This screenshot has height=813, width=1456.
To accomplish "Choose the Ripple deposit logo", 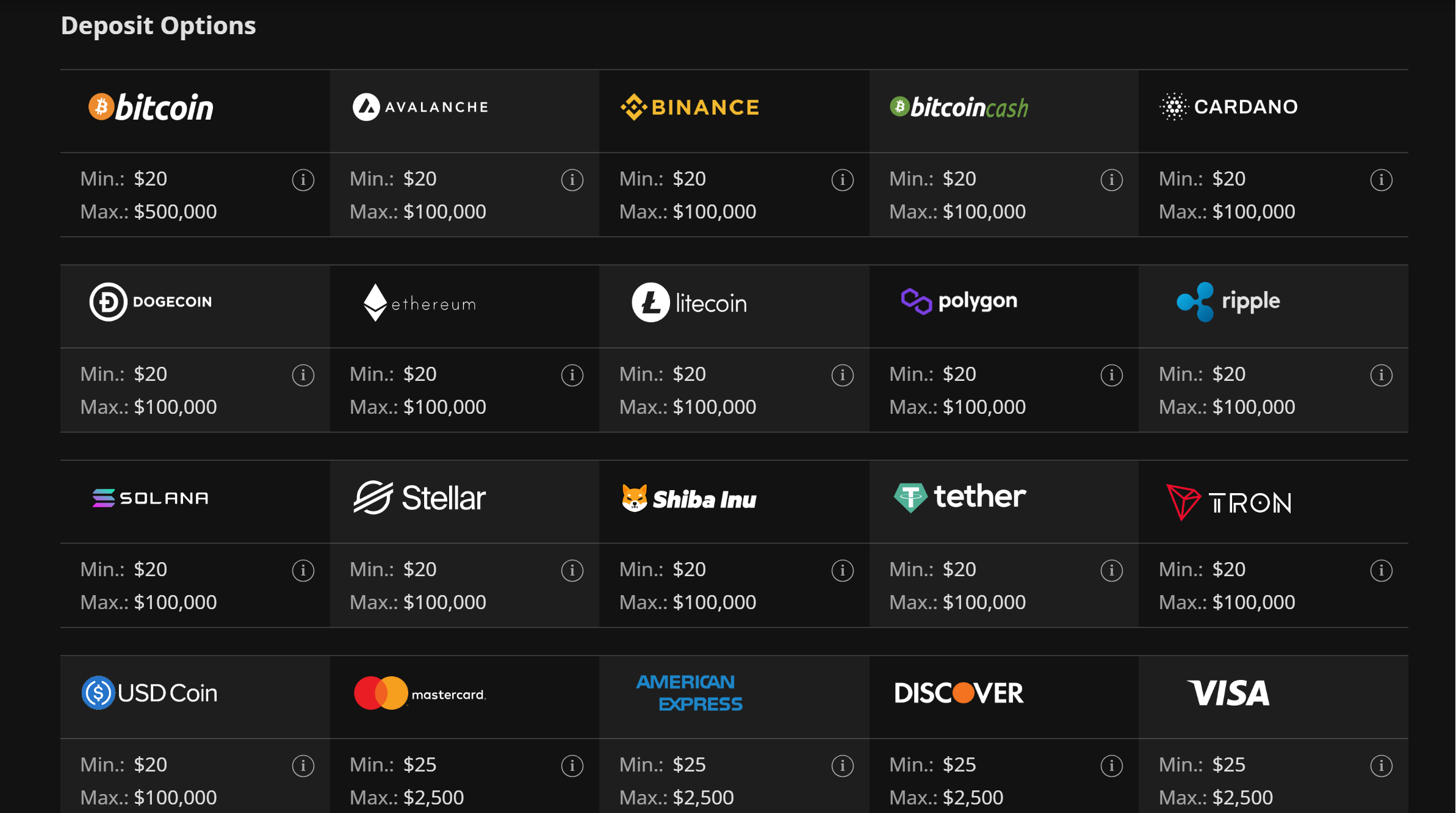I will tap(1228, 302).
